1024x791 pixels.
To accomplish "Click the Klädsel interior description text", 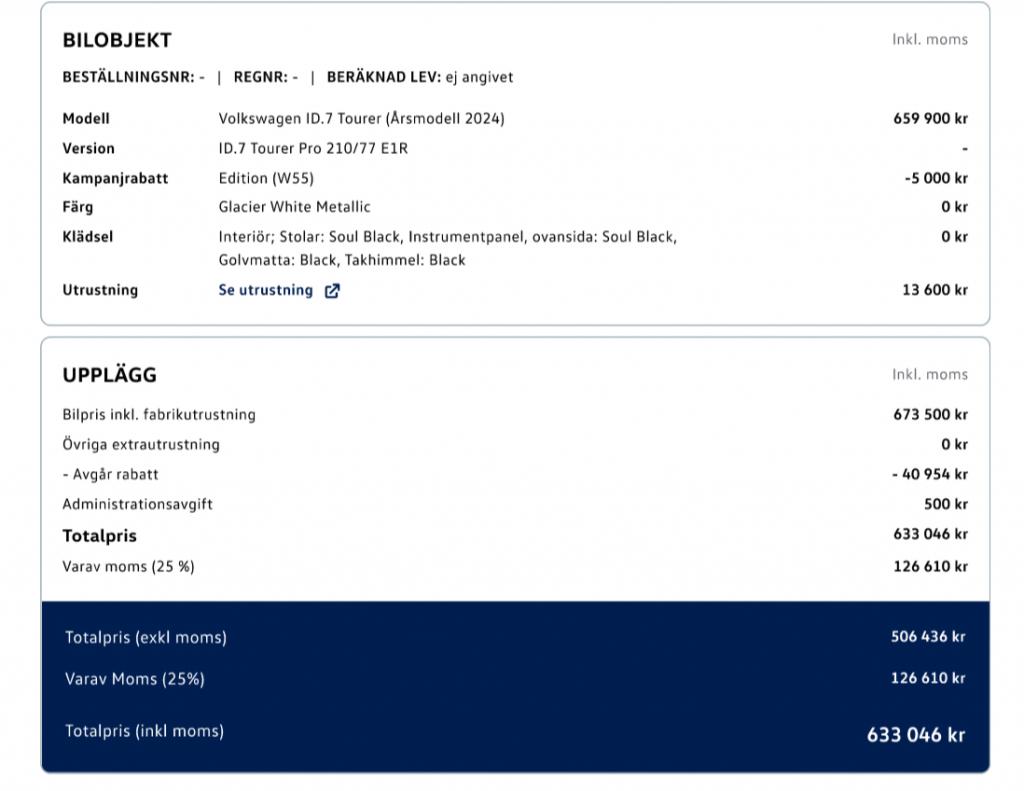I will [447, 248].
